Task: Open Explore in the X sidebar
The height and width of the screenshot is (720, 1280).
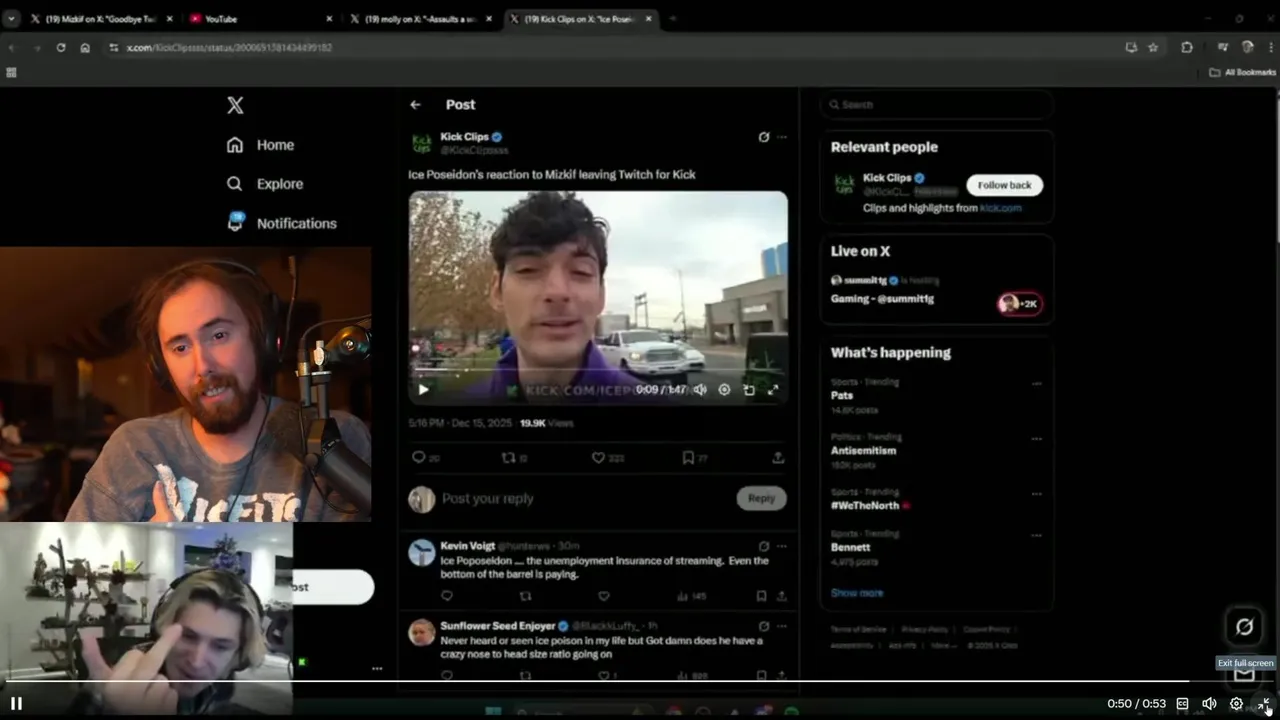Action: coord(264,184)
